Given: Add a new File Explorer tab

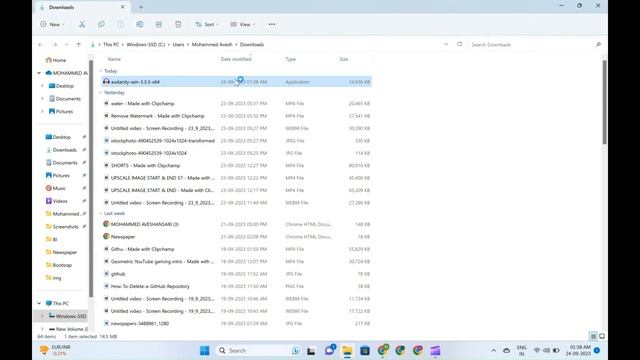Looking at the screenshot, I should [x=141, y=7].
